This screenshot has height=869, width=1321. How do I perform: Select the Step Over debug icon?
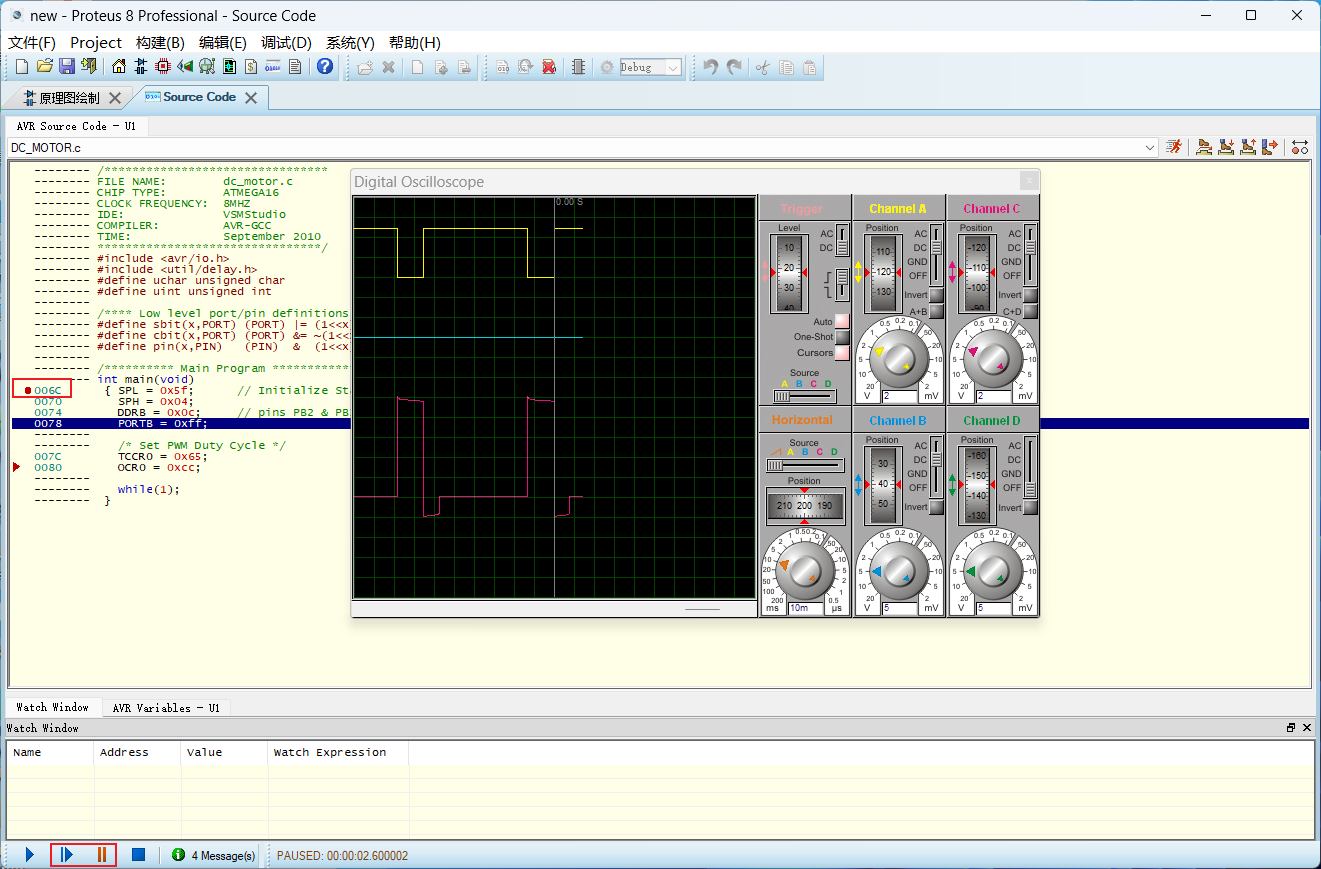click(1204, 147)
